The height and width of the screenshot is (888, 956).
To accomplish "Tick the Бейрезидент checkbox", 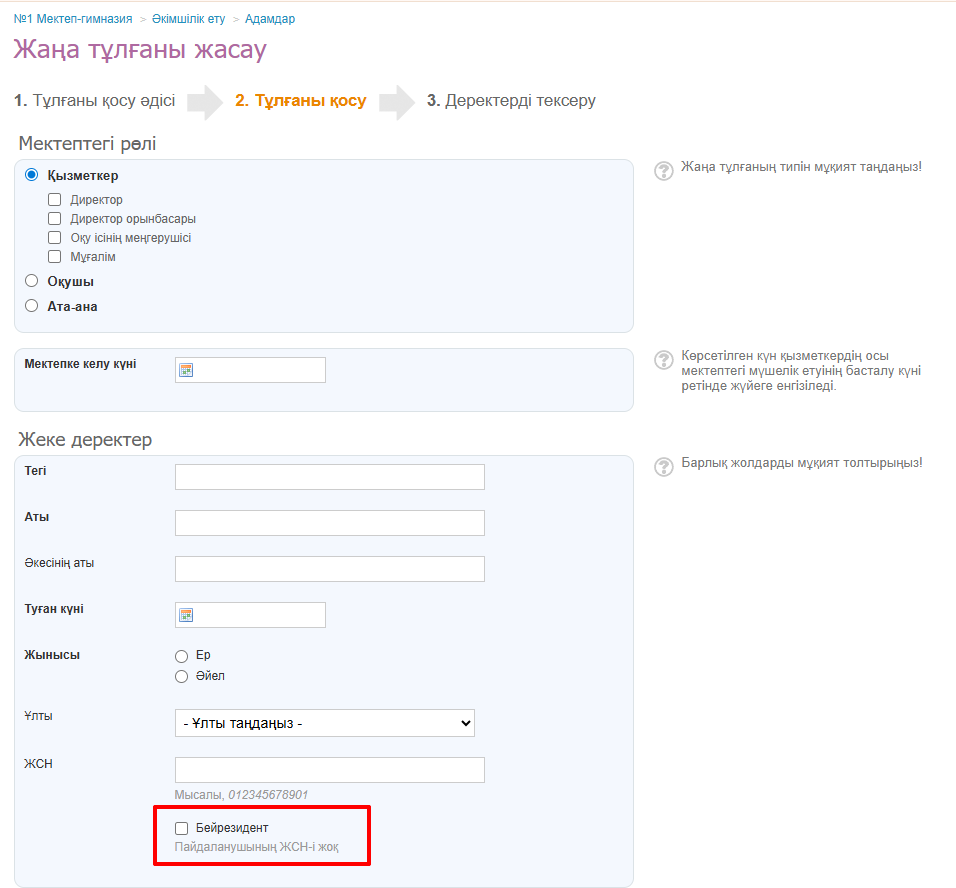I will tap(181, 828).
